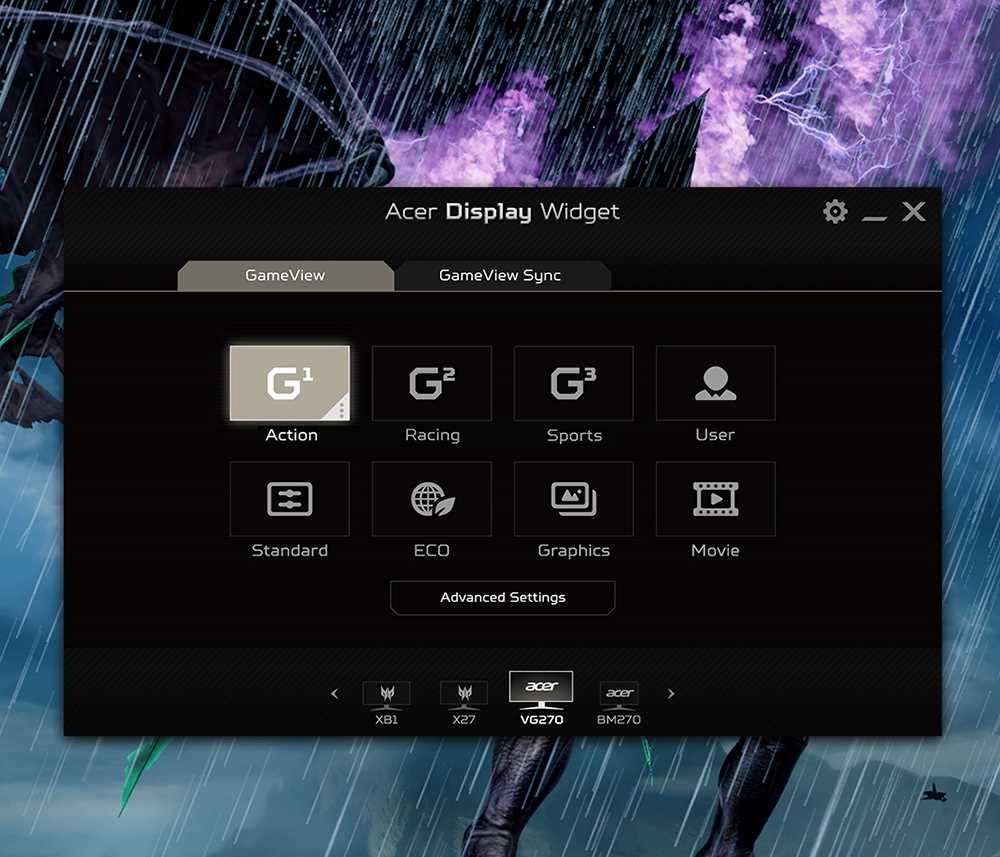
Task: Switch to Standard mode icon
Action: tap(290, 499)
